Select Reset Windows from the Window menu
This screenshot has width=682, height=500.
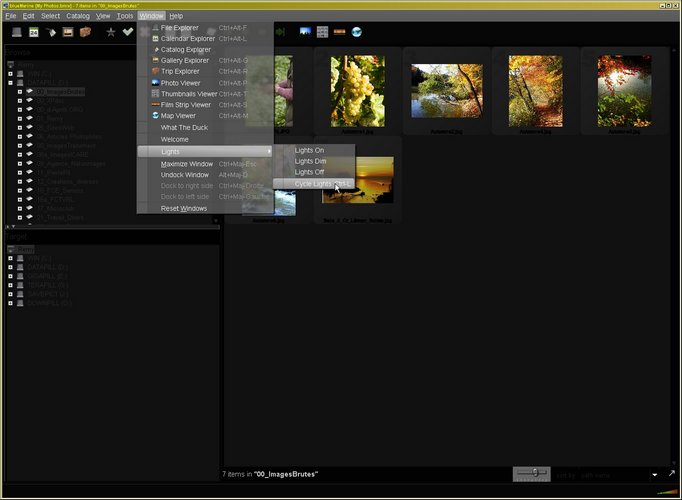coord(184,208)
